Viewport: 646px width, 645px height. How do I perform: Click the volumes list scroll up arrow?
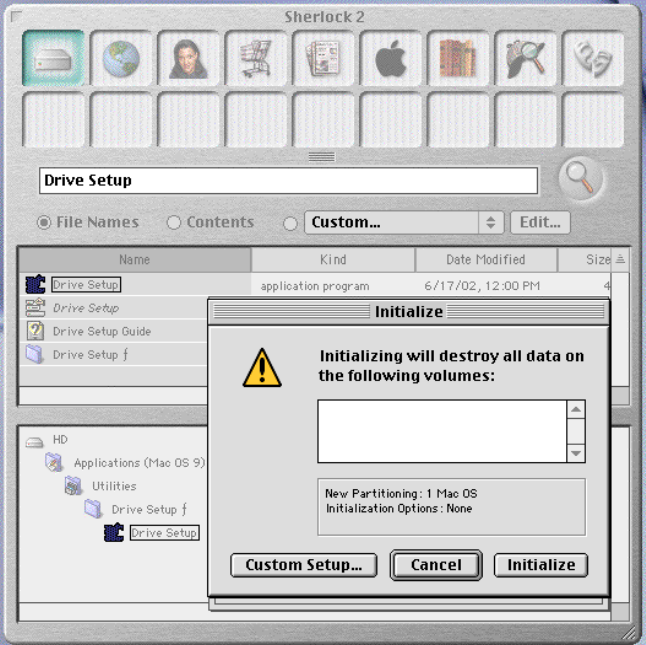576,409
